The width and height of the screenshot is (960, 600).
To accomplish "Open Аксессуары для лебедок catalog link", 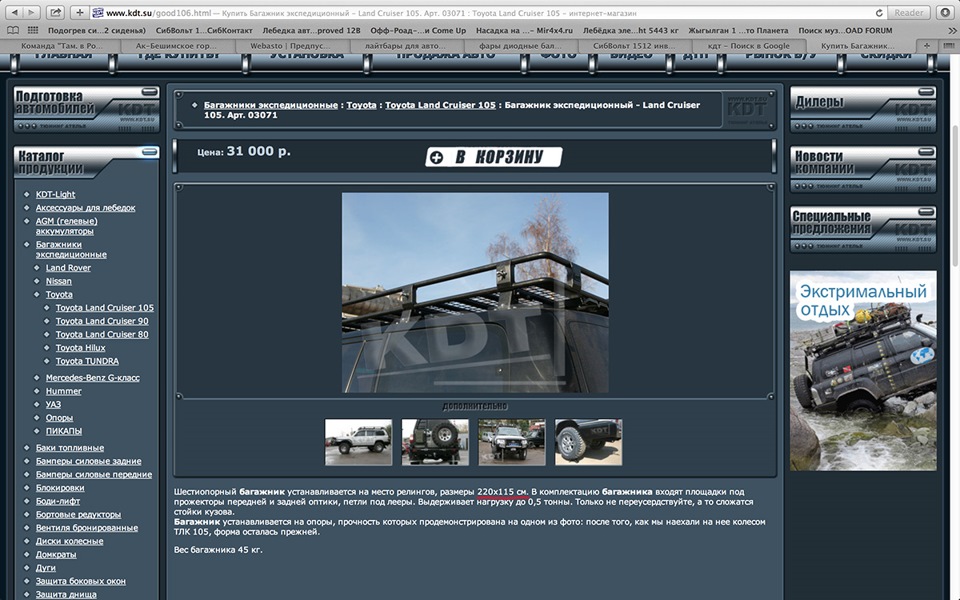I will pos(85,208).
